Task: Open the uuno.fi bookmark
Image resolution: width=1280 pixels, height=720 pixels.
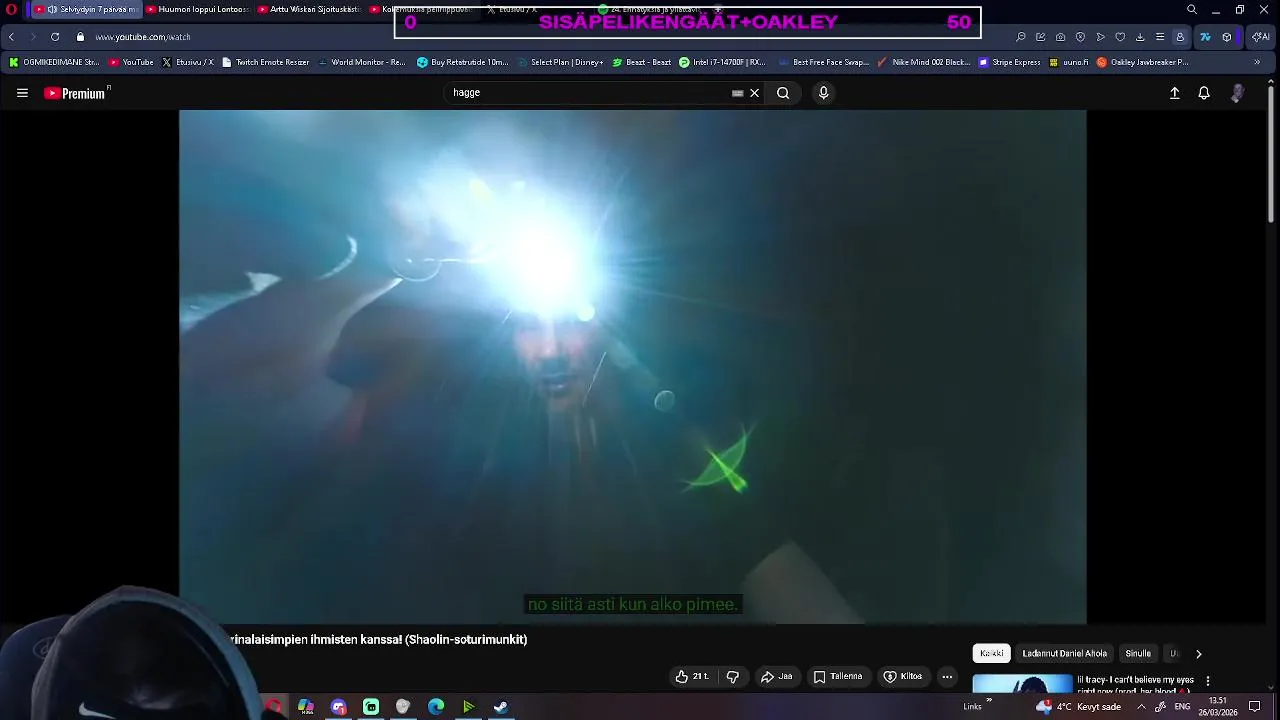Action: (1069, 62)
